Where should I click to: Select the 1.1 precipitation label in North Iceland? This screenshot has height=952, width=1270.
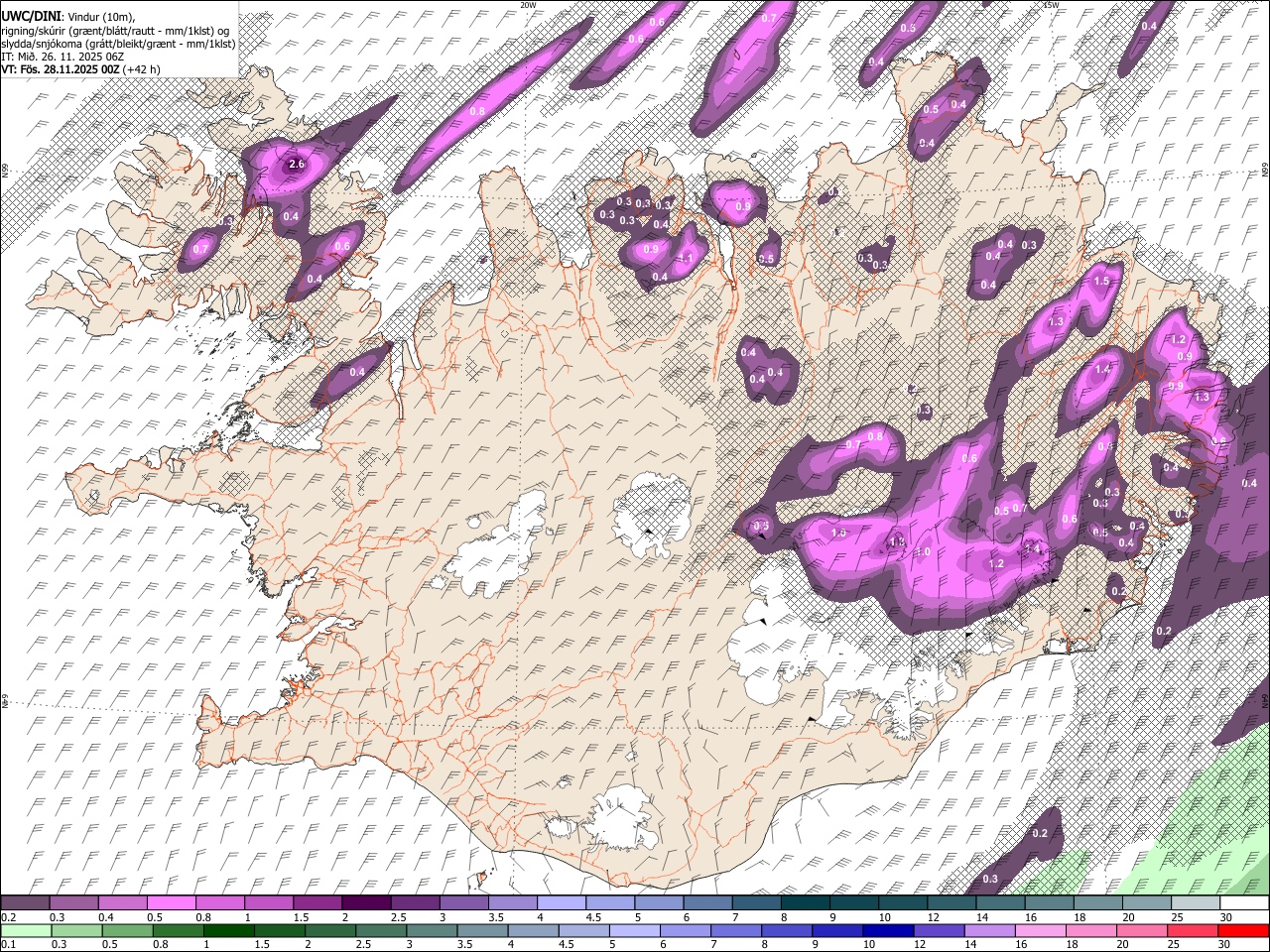pos(686,258)
